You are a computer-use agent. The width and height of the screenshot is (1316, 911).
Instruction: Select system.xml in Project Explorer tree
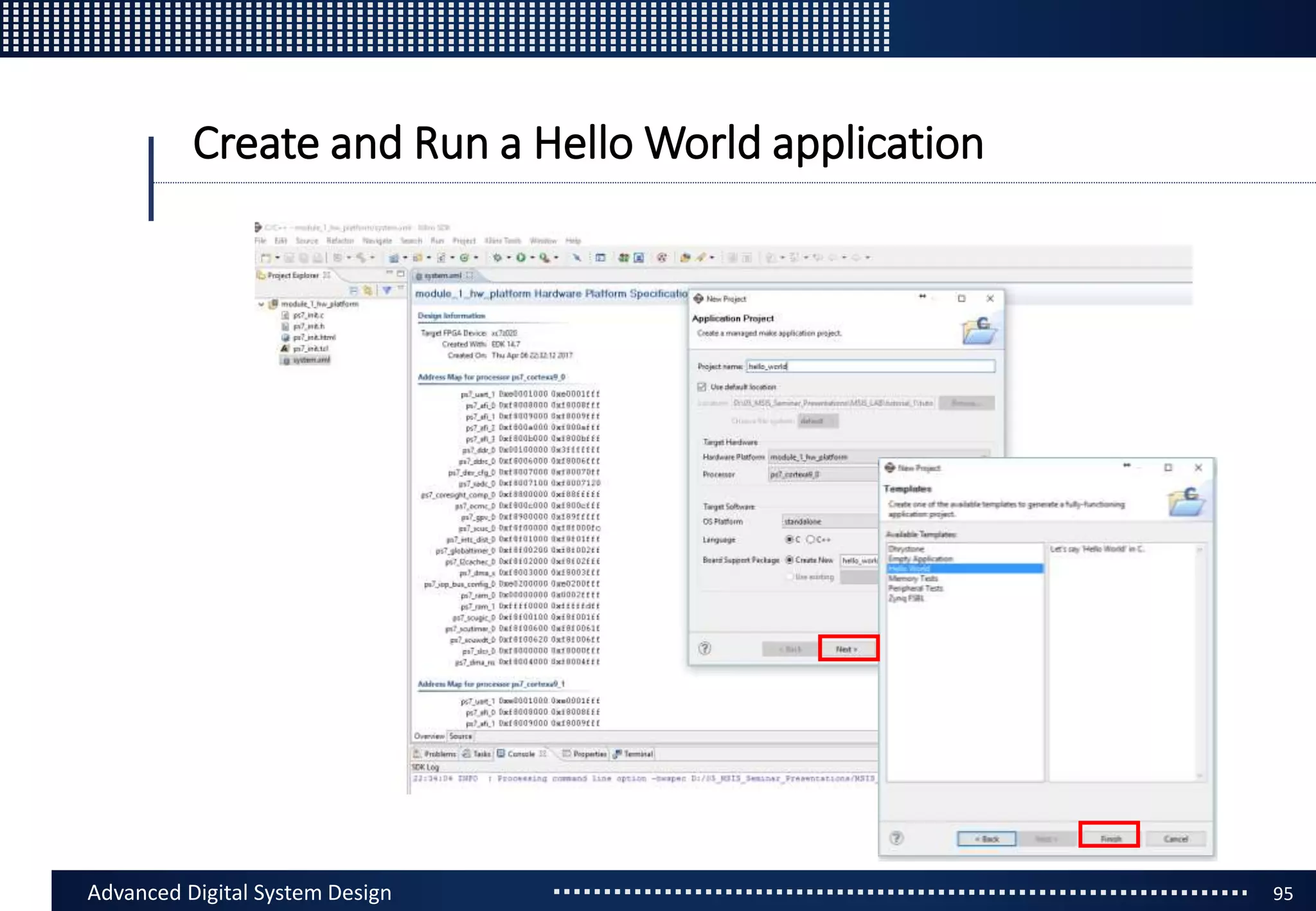[x=306, y=360]
